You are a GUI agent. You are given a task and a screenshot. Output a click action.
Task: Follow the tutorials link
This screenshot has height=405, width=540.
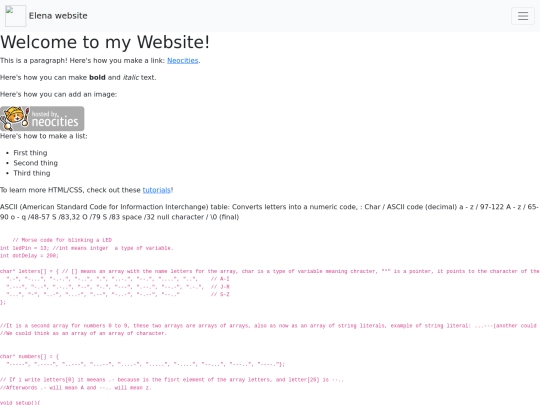coord(157,190)
